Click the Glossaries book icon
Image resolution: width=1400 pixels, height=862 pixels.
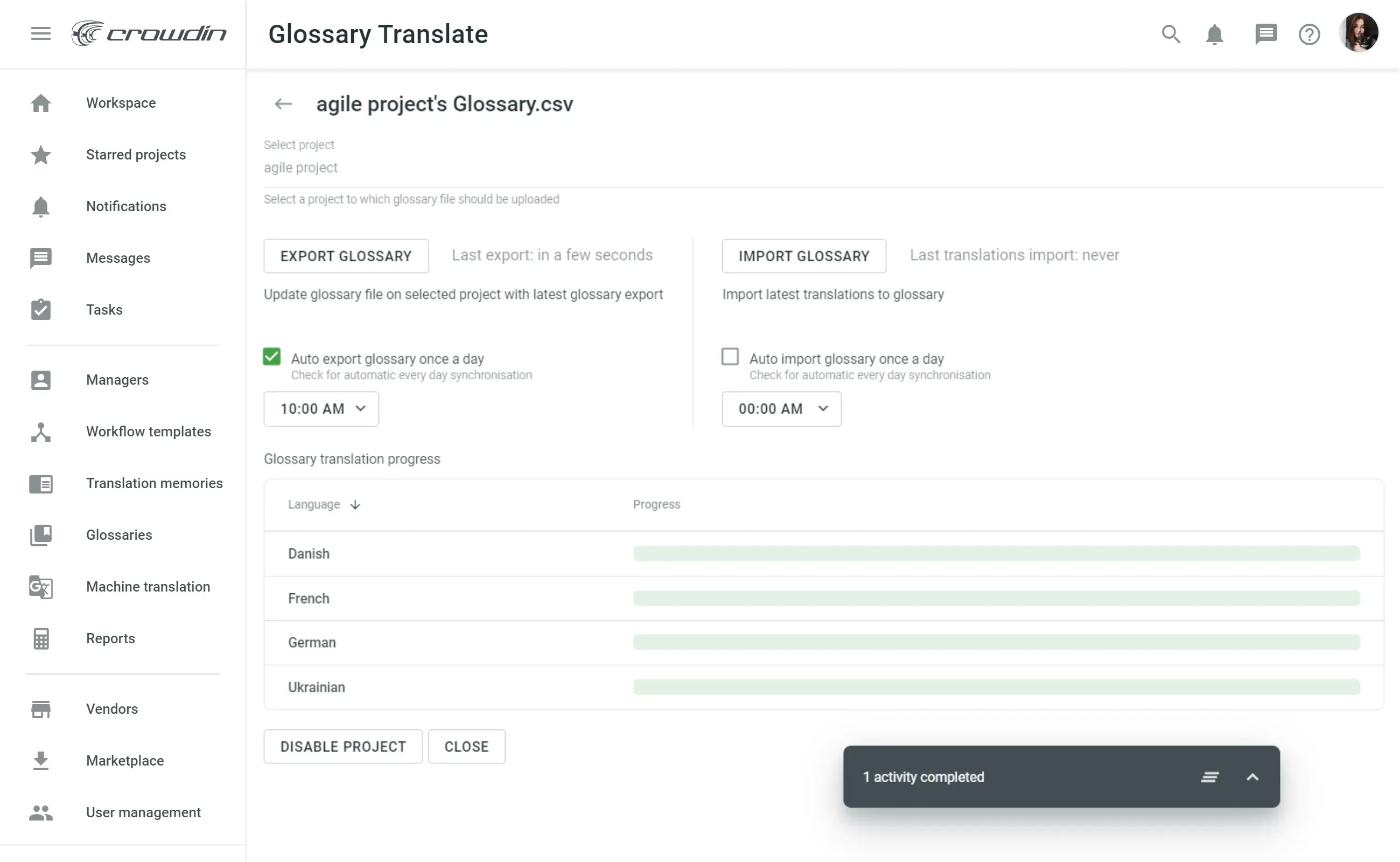40,535
